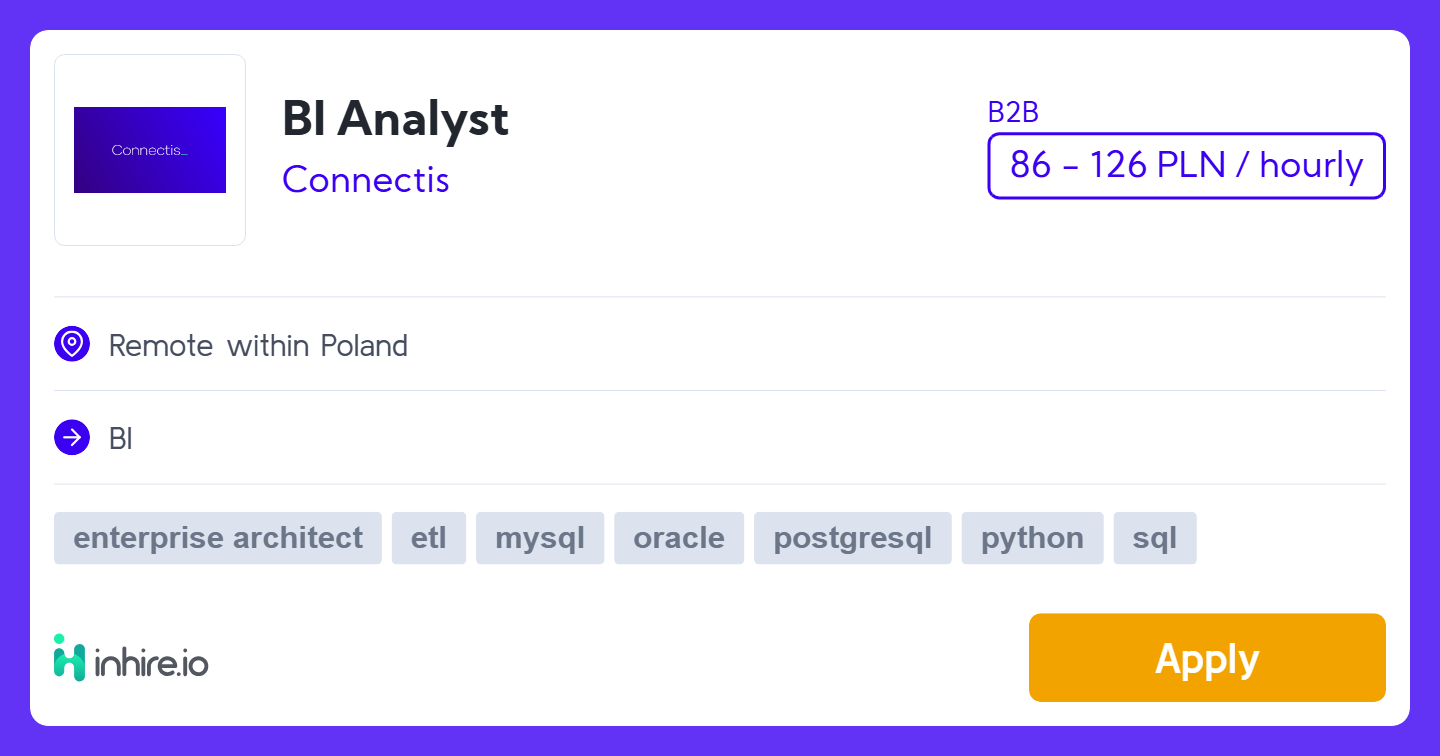This screenshot has width=1440, height=756.
Task: Open the Connectis company logo image
Action: pyautogui.click(x=150, y=150)
